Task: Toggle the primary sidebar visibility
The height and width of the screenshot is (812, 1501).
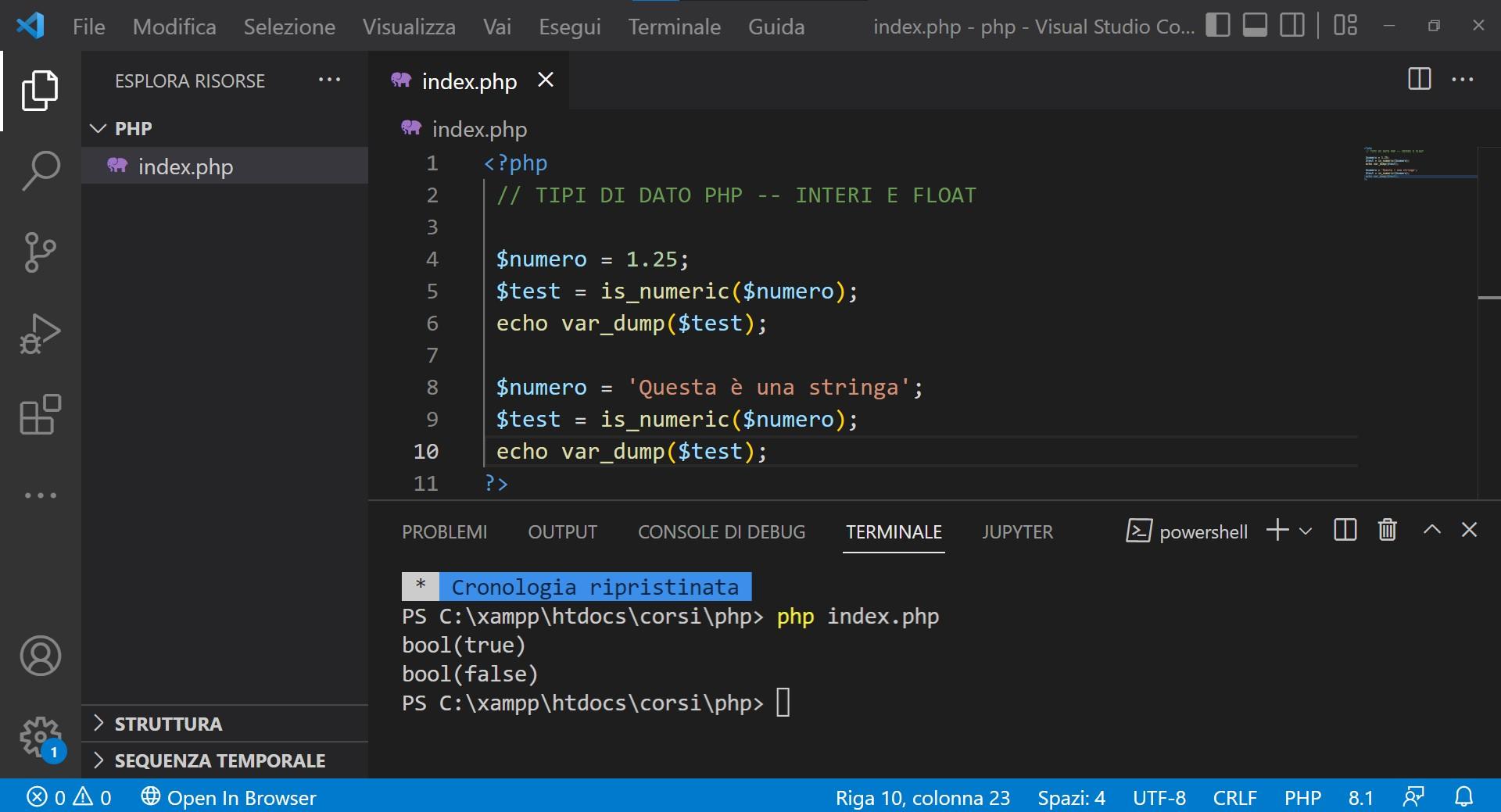Action: 1217,26
